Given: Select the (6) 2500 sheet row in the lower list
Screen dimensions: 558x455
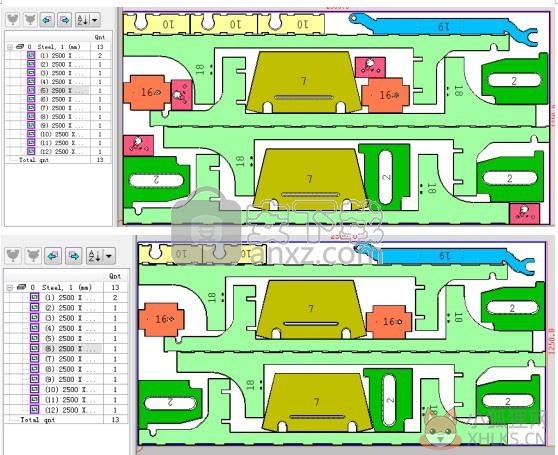Looking at the screenshot, I should pyautogui.click(x=67, y=349).
